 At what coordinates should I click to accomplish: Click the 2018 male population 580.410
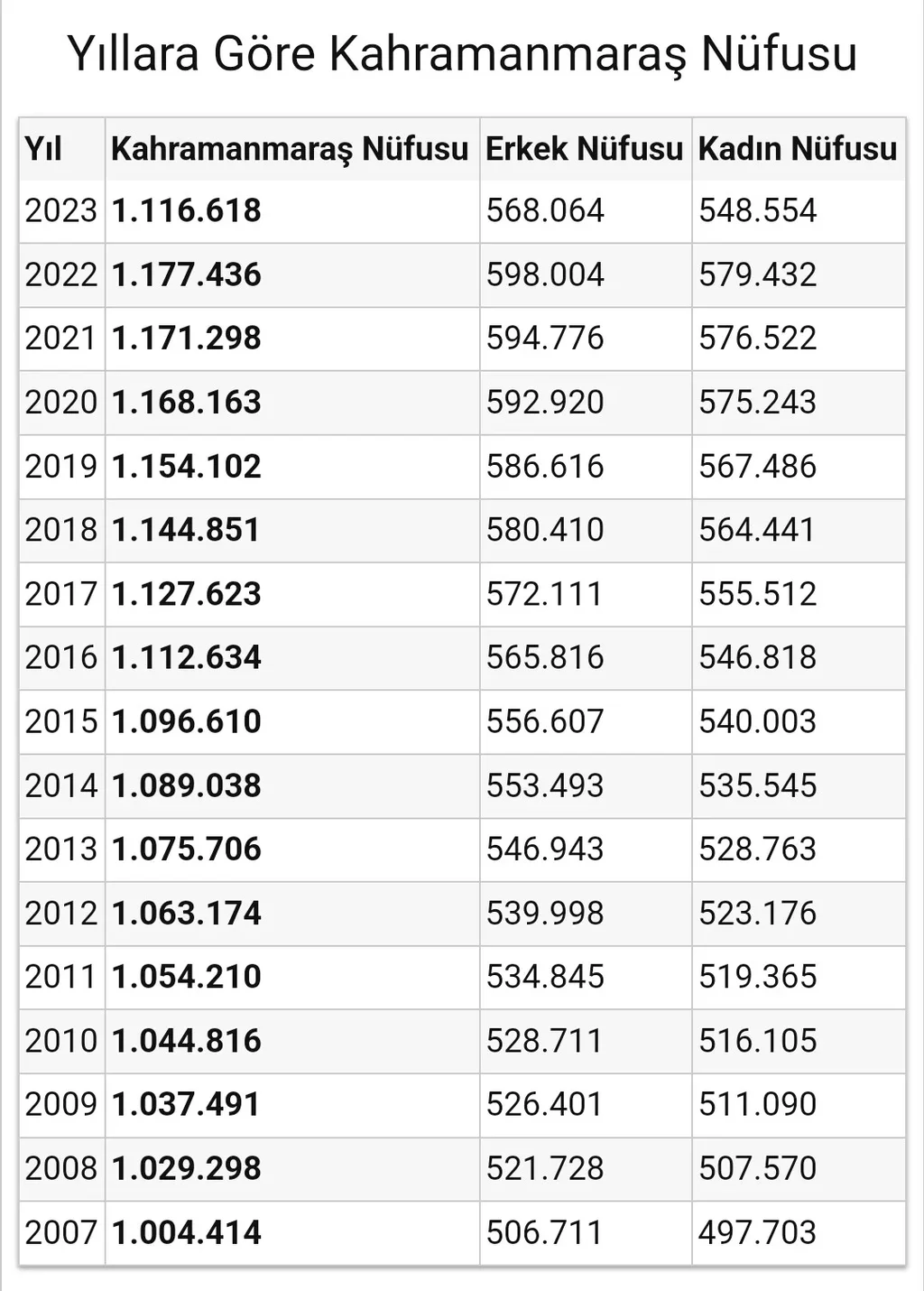pos(545,530)
